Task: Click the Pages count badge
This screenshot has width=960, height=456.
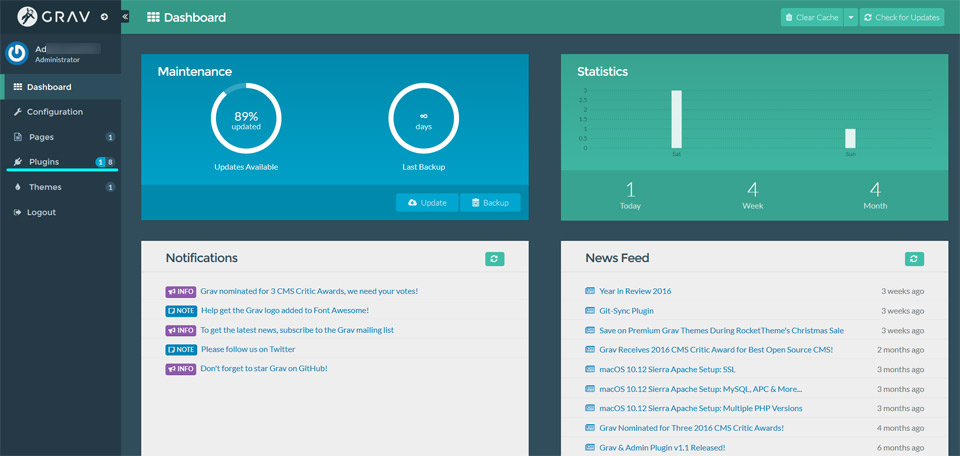Action: point(110,137)
